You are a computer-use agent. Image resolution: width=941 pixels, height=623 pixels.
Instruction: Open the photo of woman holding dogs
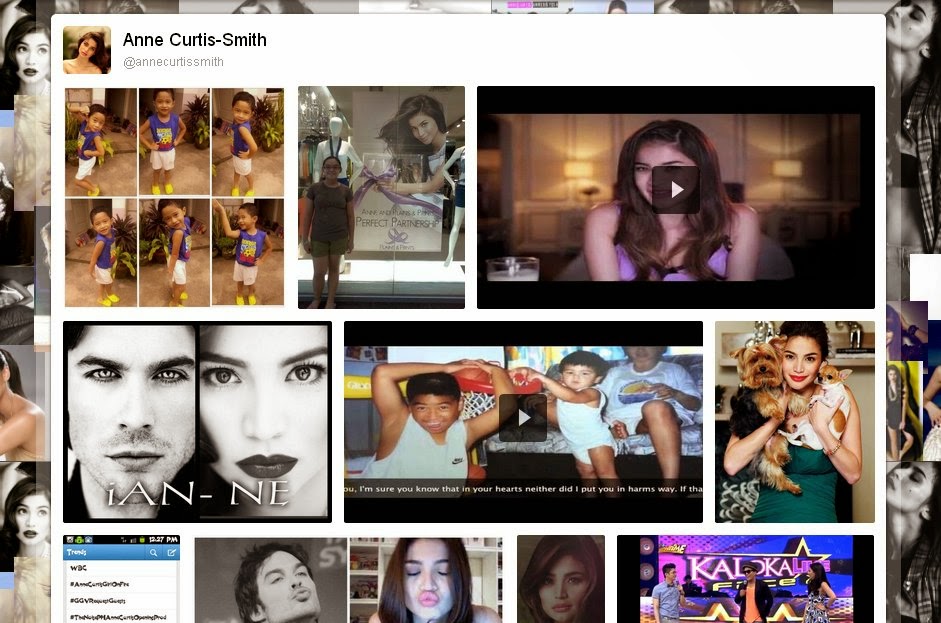pyautogui.click(x=794, y=421)
